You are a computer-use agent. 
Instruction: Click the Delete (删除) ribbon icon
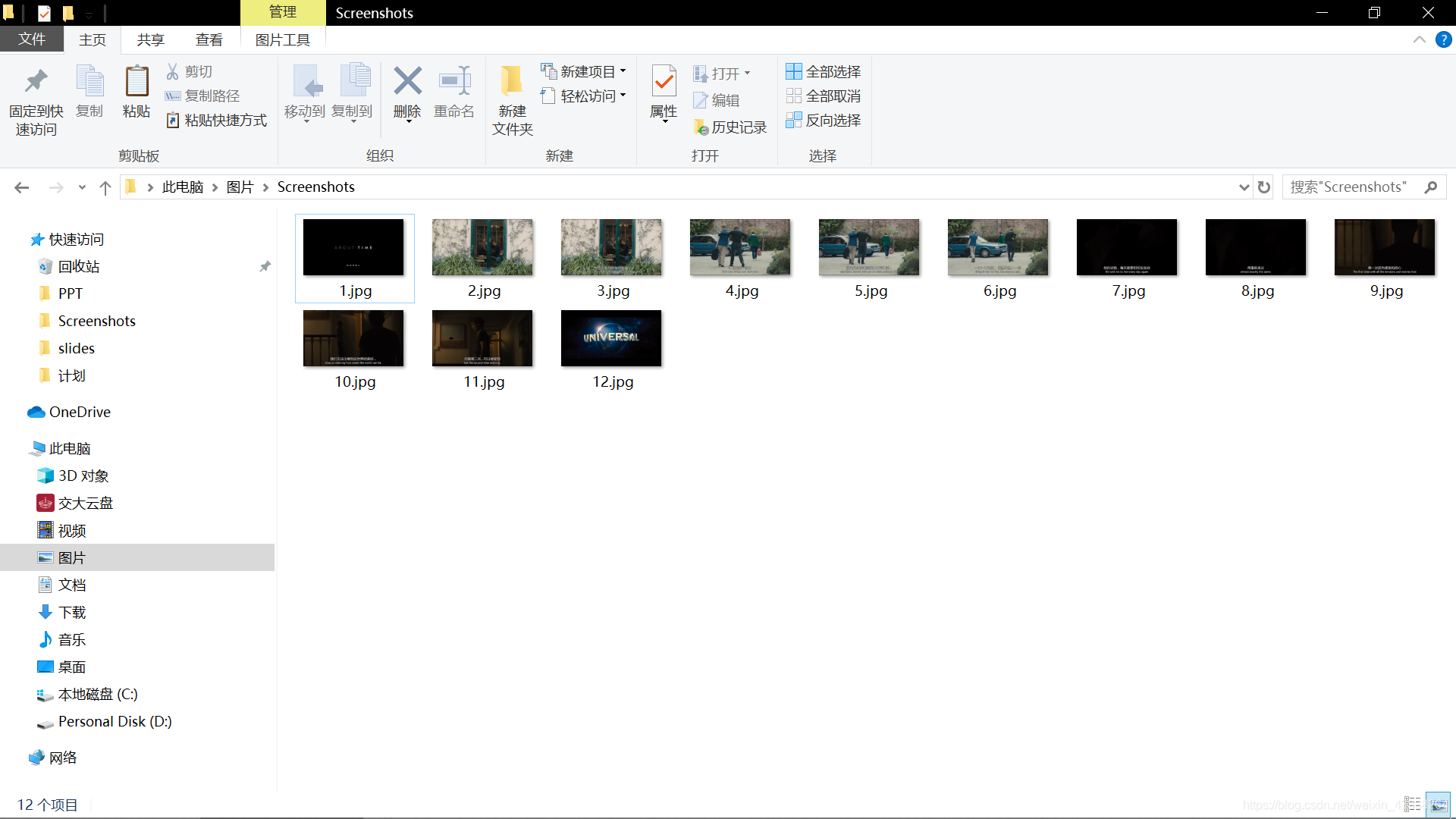pyautogui.click(x=407, y=82)
